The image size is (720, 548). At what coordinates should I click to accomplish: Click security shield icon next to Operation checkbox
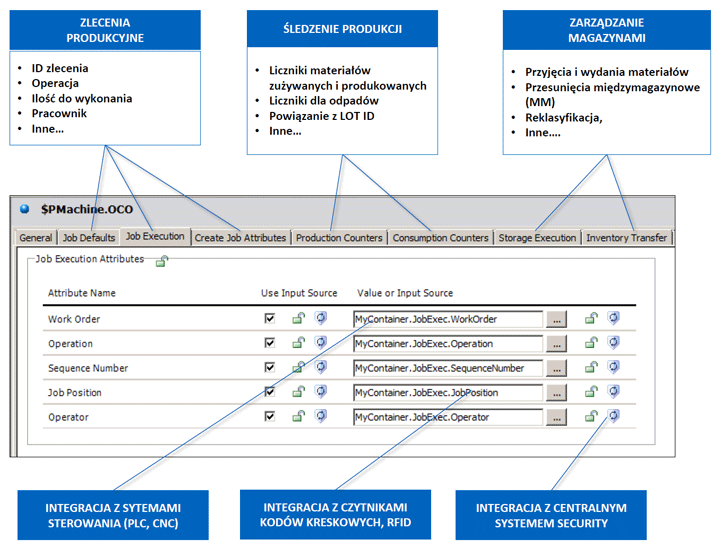pyautogui.click(x=321, y=343)
